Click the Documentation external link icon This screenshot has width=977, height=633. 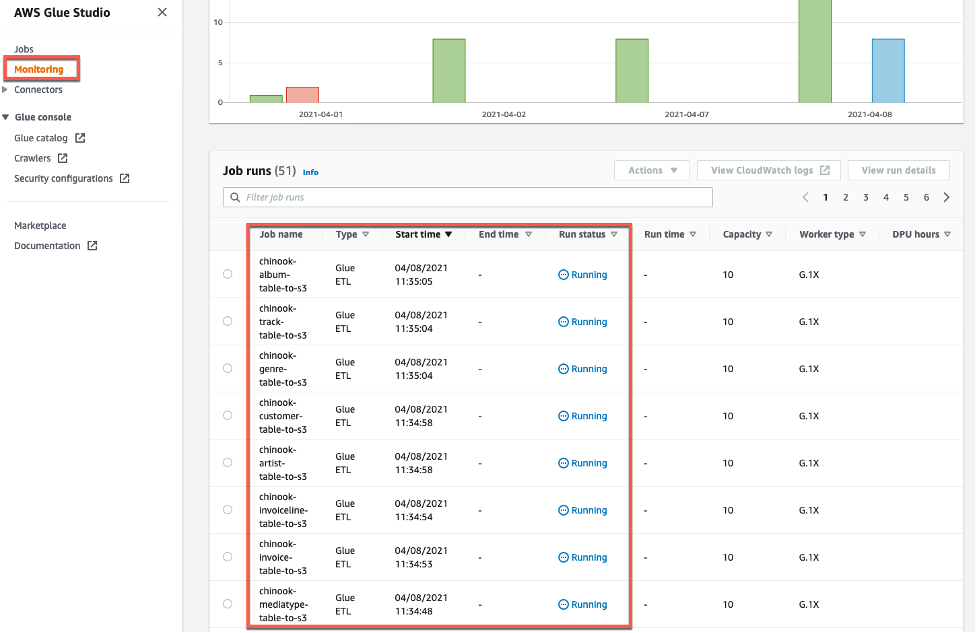(x=92, y=246)
